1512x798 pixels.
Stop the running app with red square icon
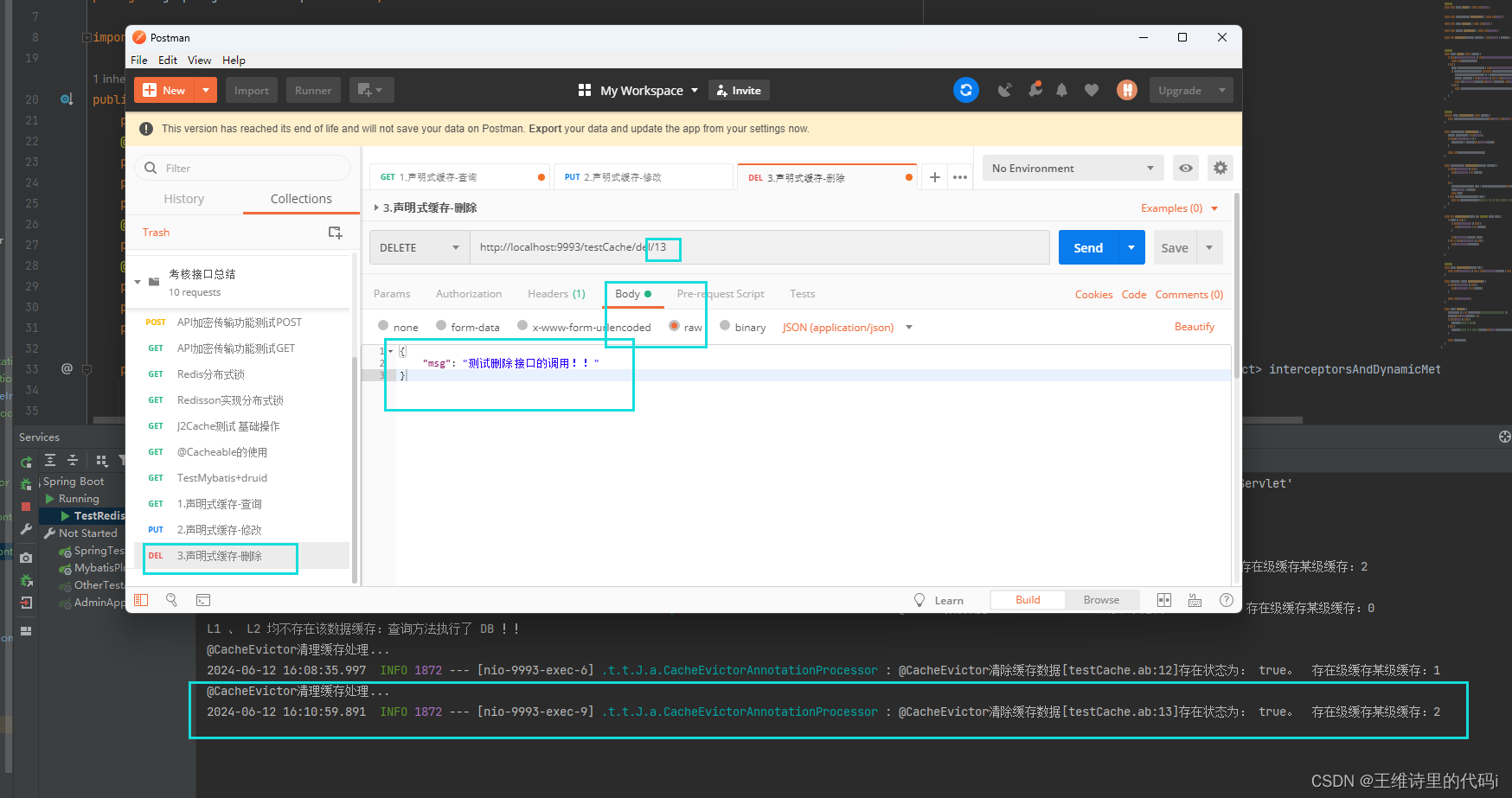(25, 507)
